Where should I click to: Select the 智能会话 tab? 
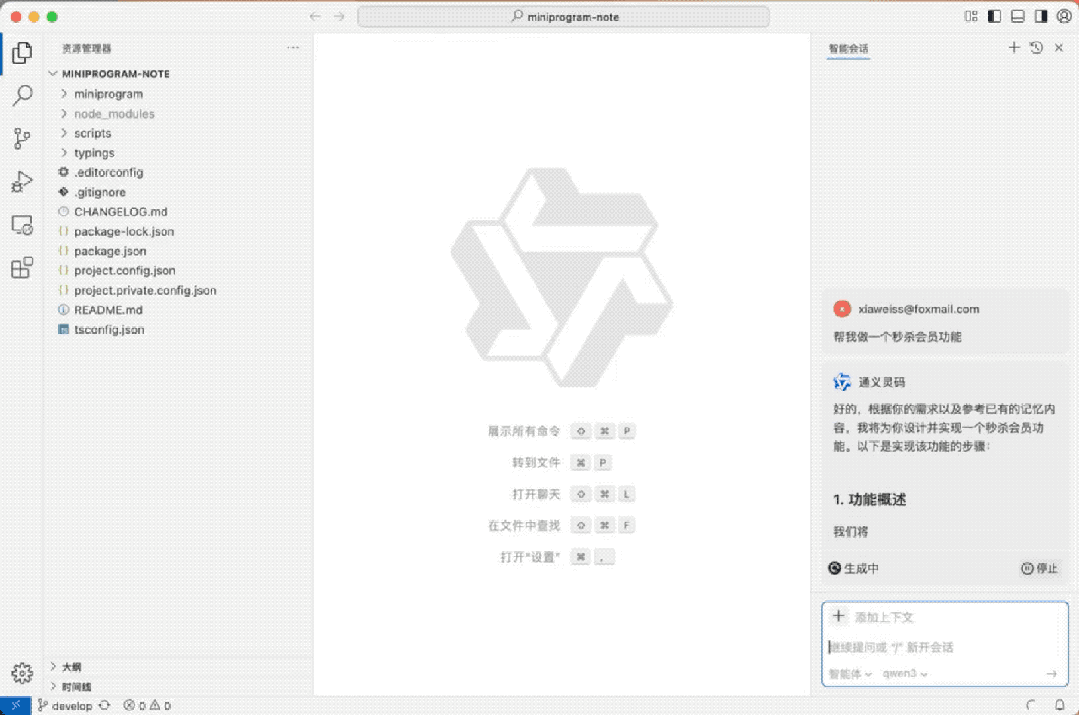tap(848, 48)
